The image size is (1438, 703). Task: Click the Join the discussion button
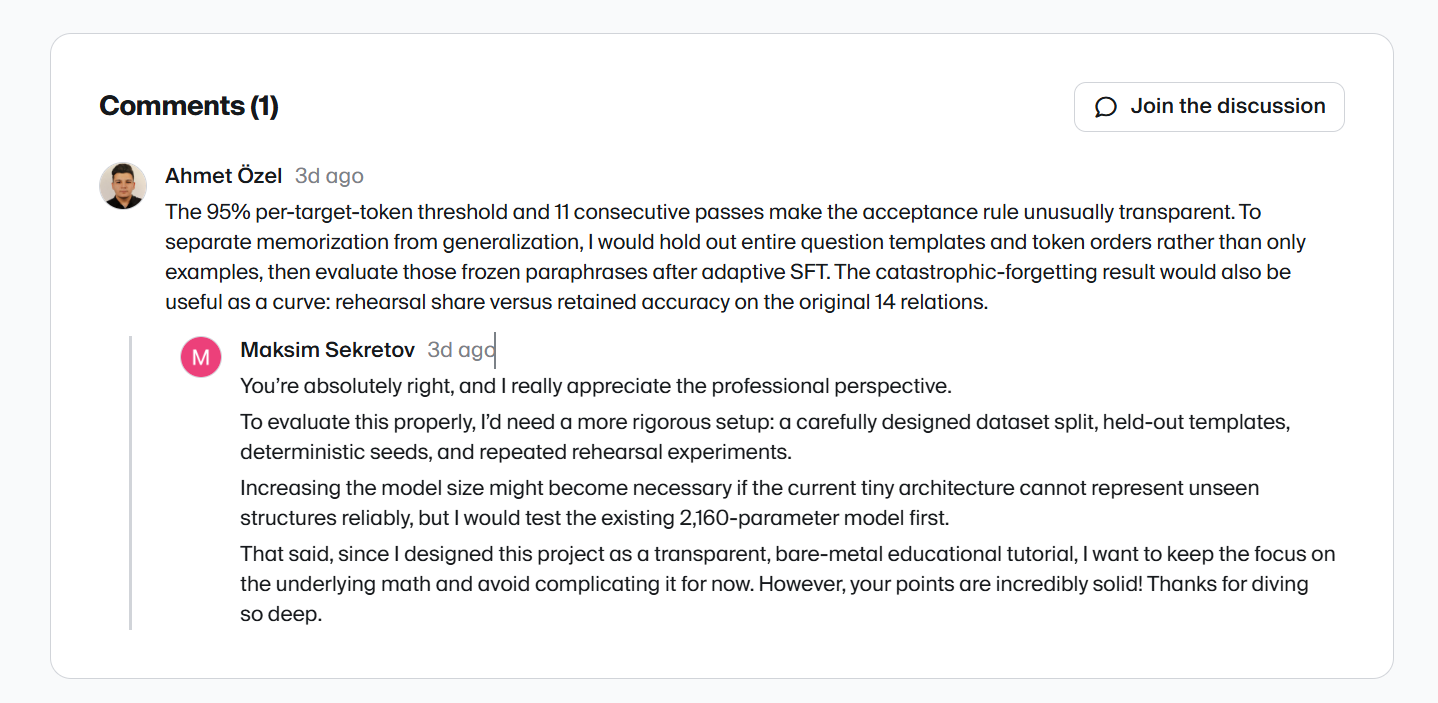1209,107
